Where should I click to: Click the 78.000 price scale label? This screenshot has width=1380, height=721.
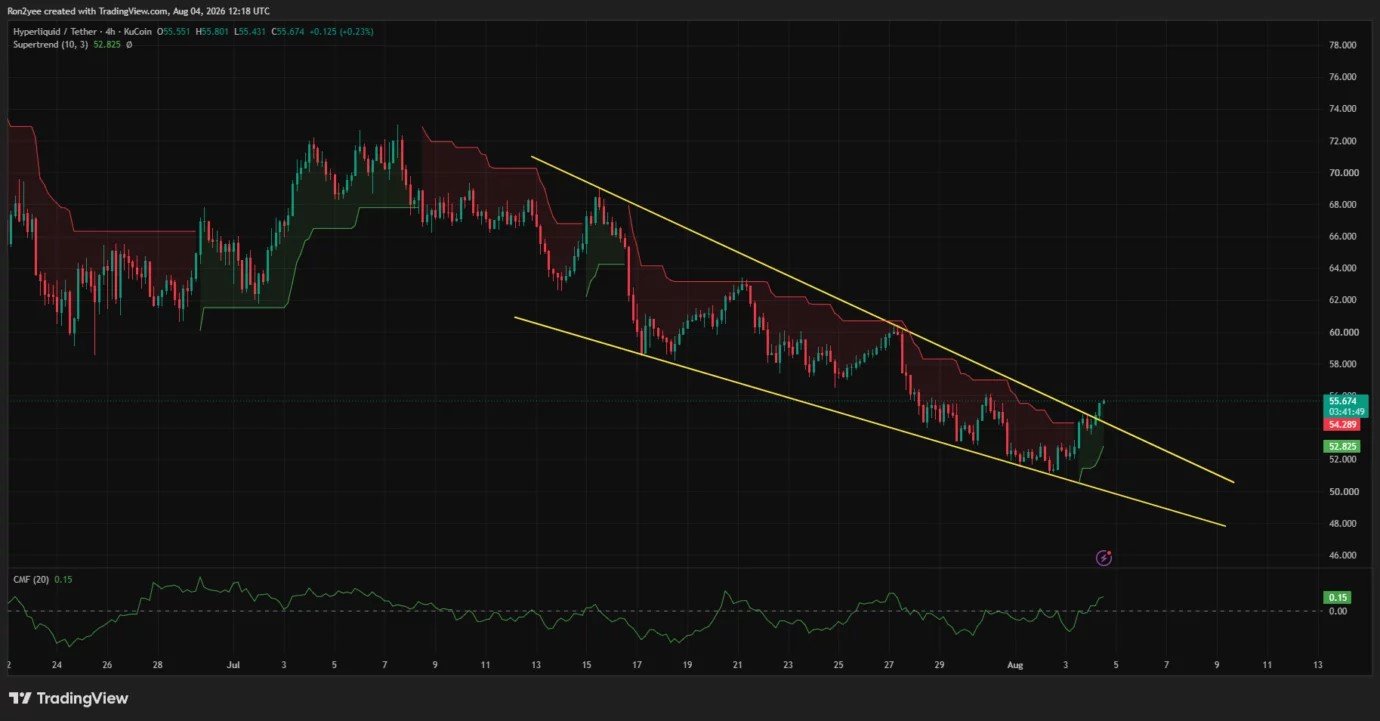click(1341, 45)
